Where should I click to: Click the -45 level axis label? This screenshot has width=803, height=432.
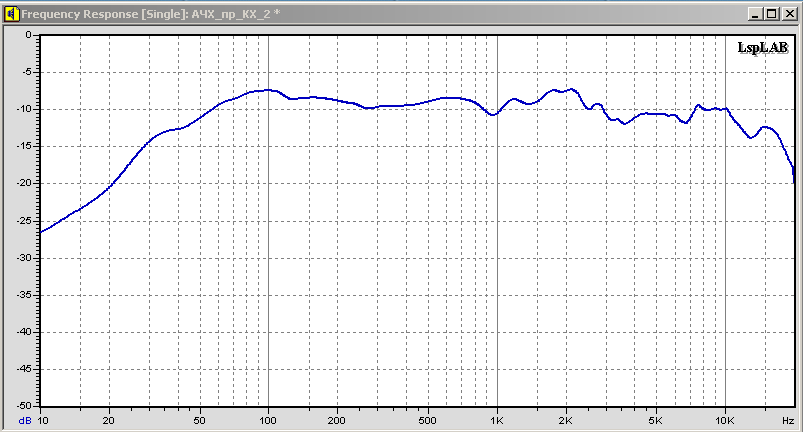[x=24, y=369]
